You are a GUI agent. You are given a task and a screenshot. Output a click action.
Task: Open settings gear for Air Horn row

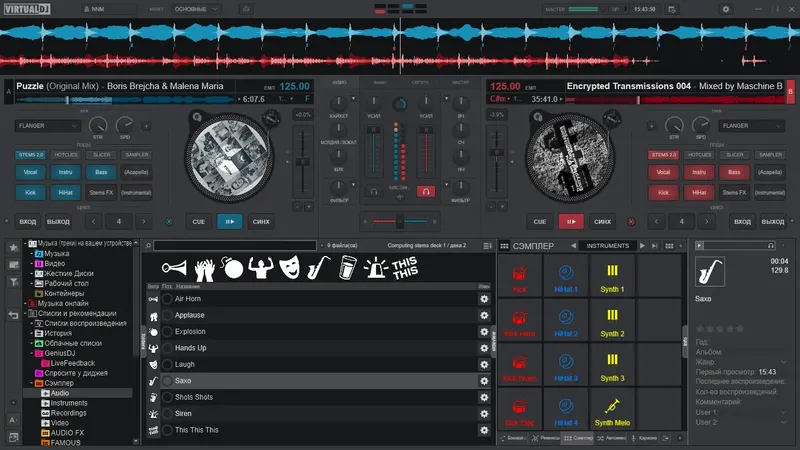[484, 299]
